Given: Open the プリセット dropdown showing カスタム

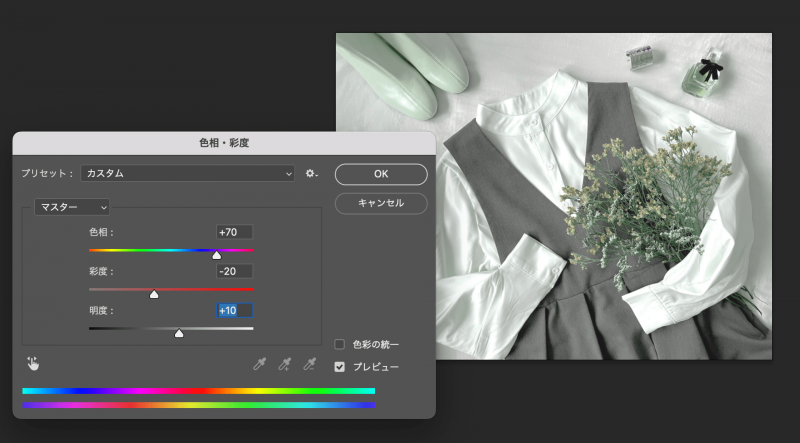Looking at the screenshot, I should coord(188,173).
